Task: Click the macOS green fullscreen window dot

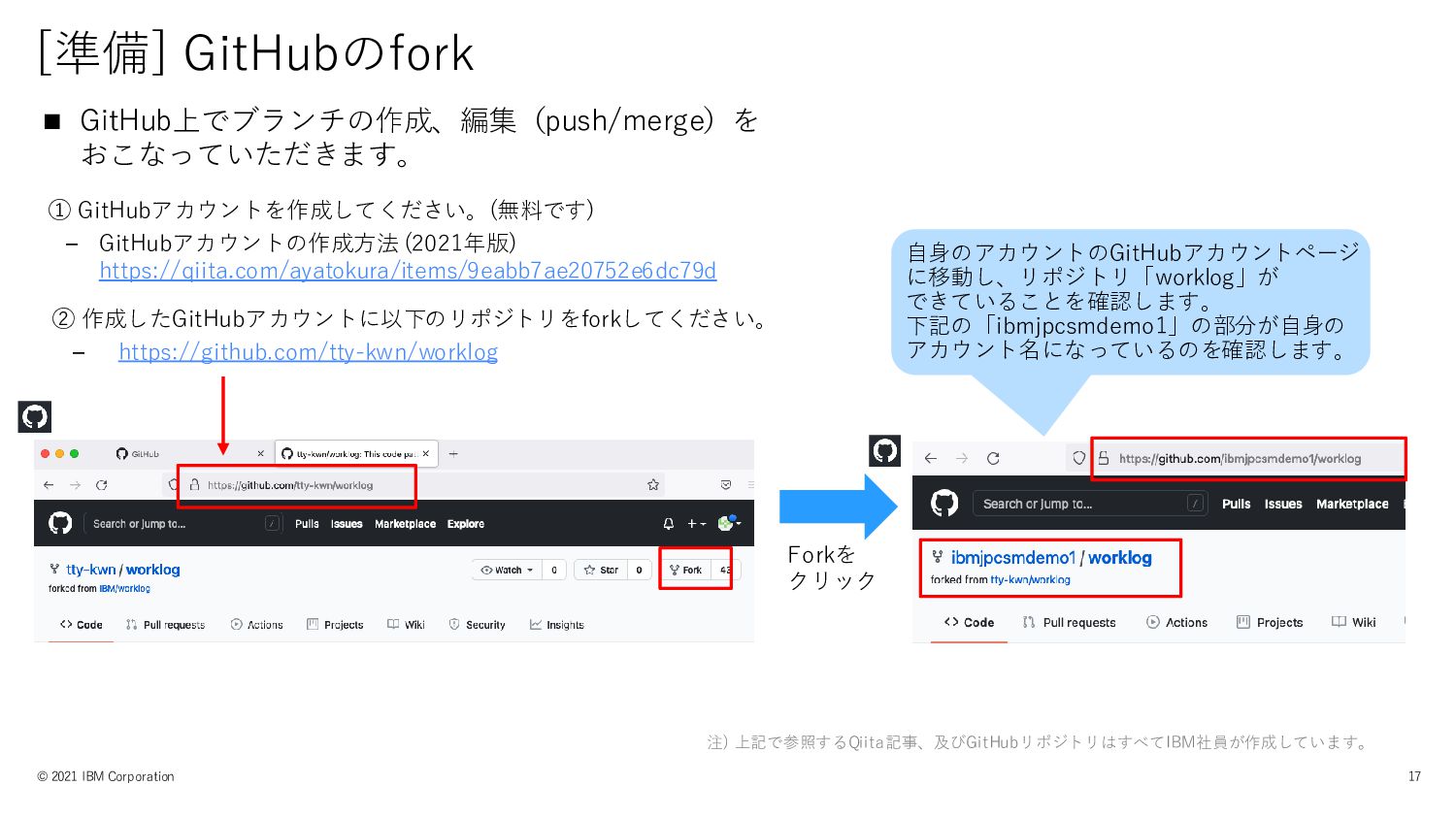Action: pyautogui.click(x=74, y=453)
